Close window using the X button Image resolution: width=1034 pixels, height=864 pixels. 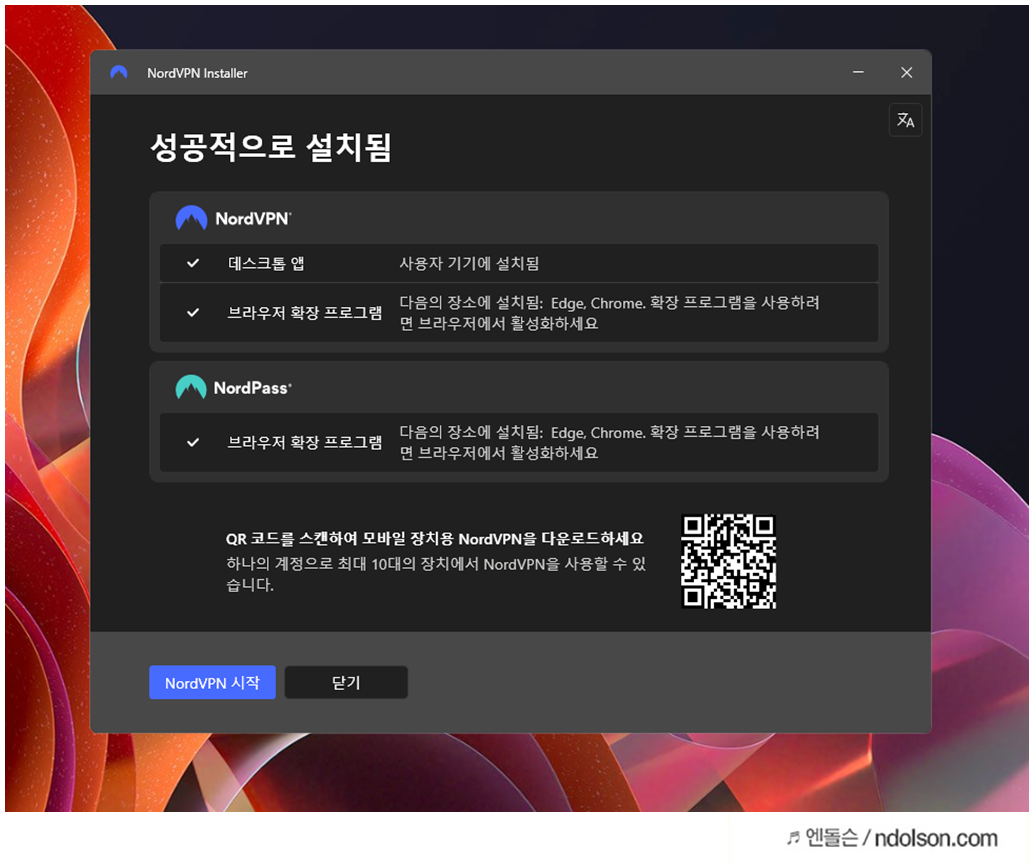click(x=907, y=72)
